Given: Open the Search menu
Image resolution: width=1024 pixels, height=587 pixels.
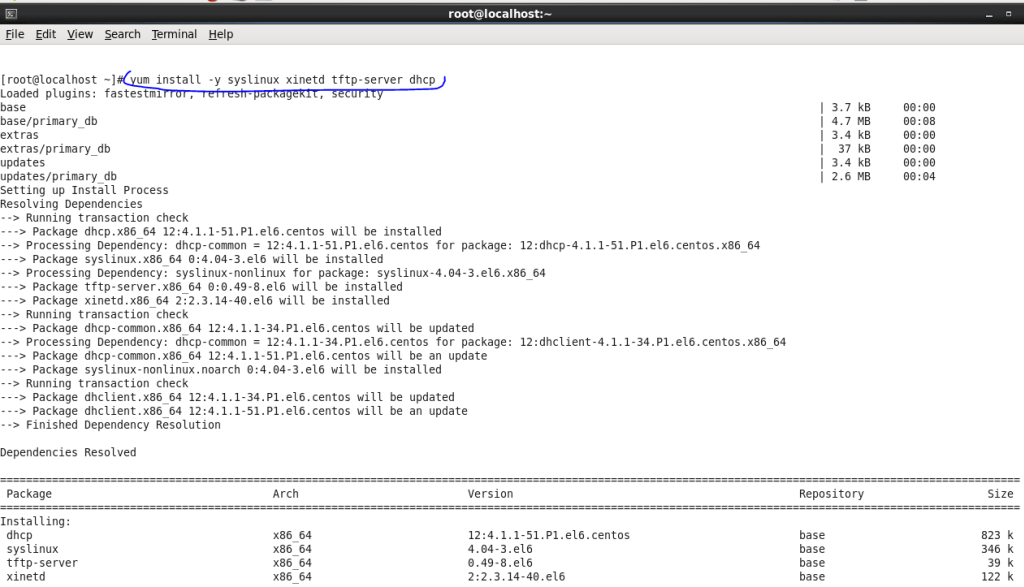Looking at the screenshot, I should [122, 34].
